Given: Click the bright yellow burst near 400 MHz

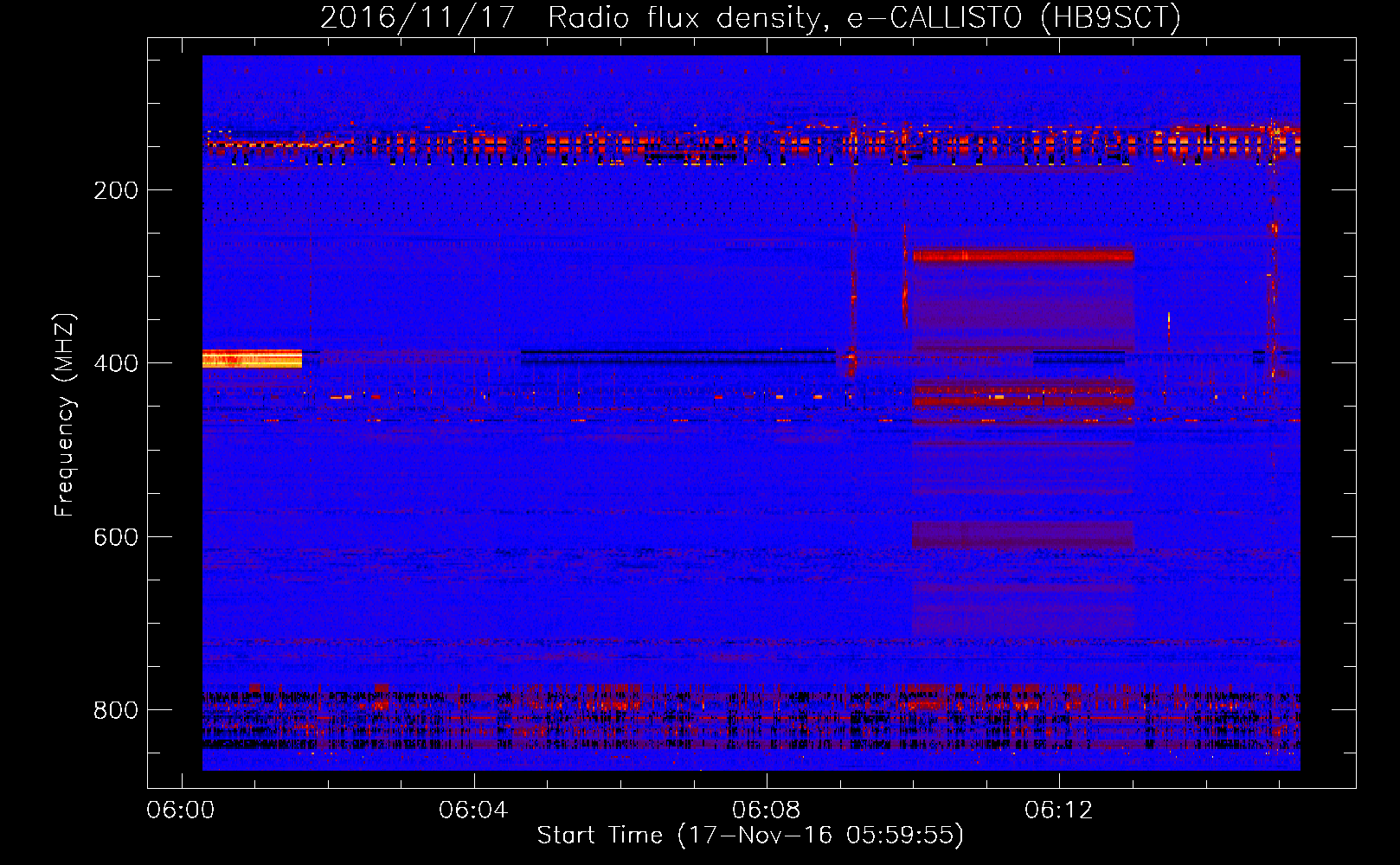Looking at the screenshot, I should [x=252, y=358].
